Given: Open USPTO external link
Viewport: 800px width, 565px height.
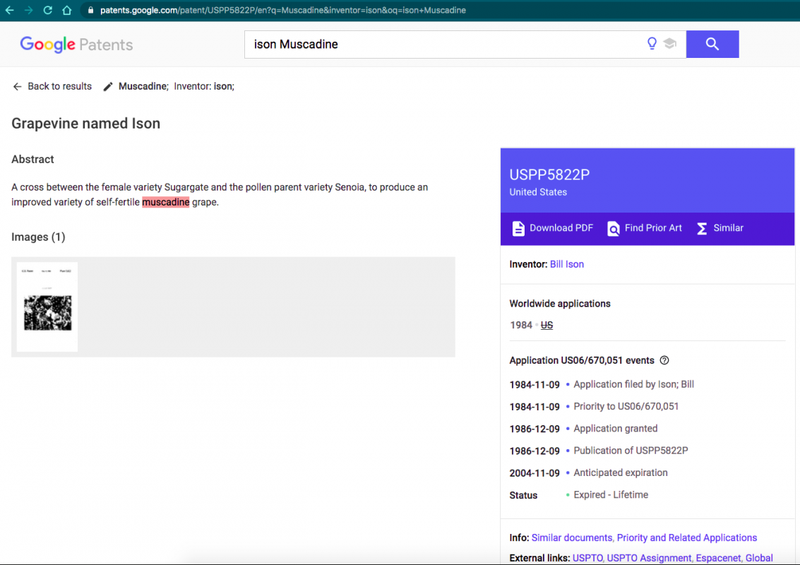Looking at the screenshot, I should 587,558.
